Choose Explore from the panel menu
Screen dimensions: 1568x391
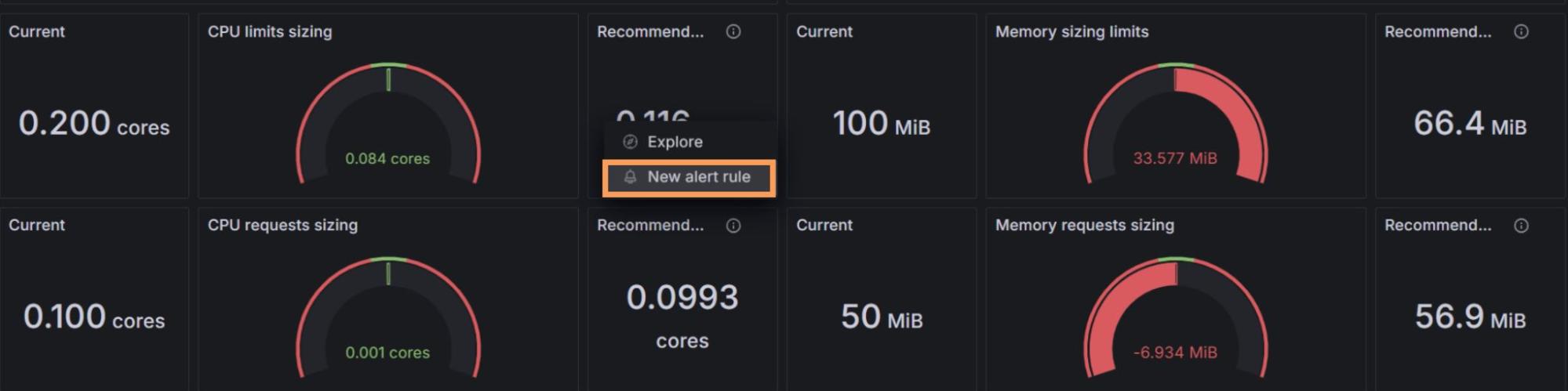(675, 142)
